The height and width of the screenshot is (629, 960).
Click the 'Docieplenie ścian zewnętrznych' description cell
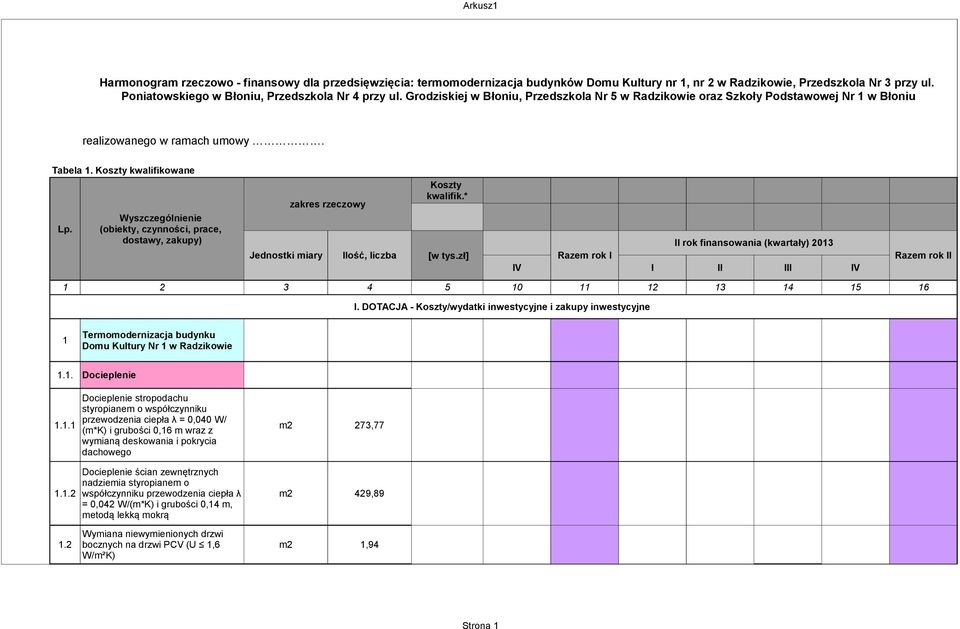(x=162, y=494)
